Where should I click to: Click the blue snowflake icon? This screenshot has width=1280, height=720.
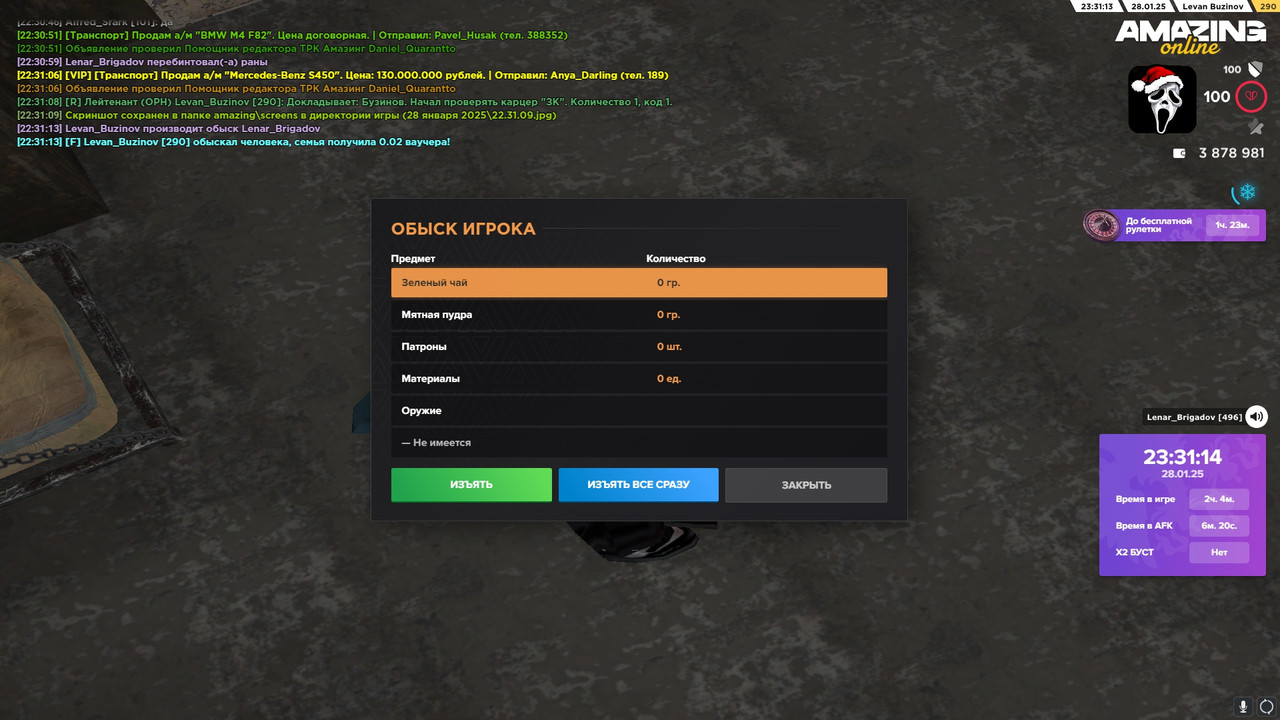[x=1247, y=191]
